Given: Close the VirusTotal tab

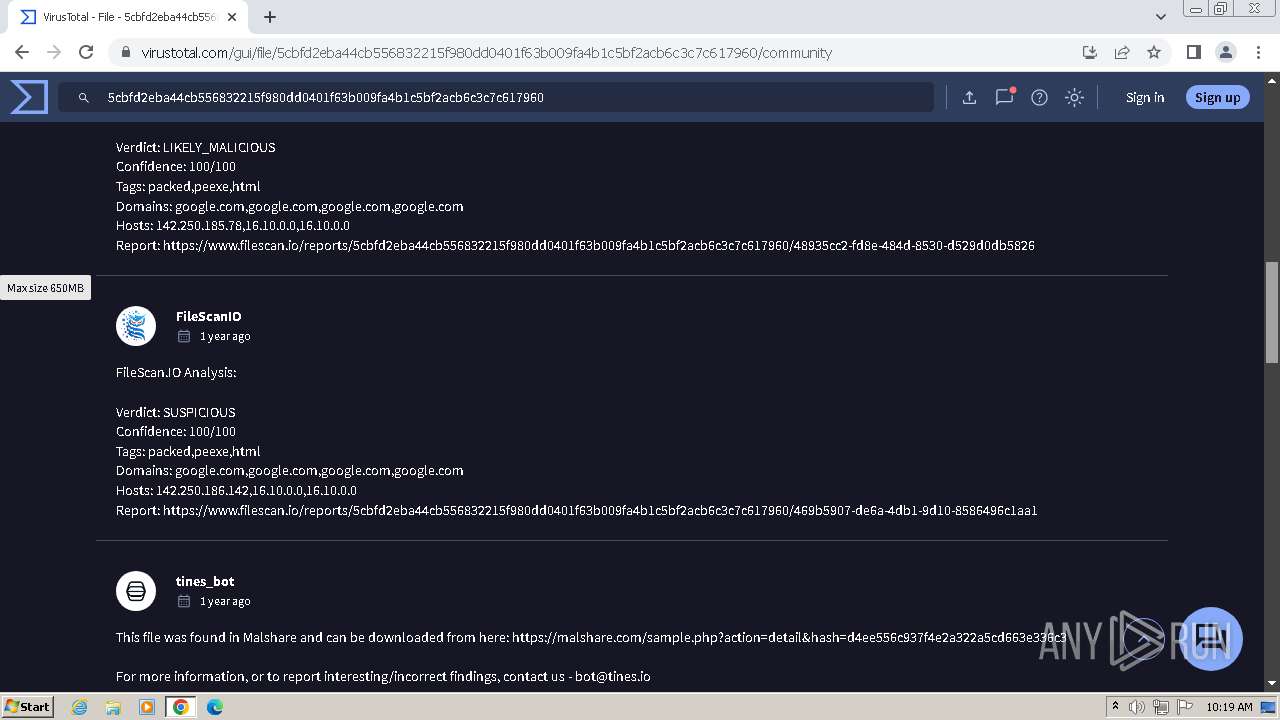Looking at the screenshot, I should (232, 17).
